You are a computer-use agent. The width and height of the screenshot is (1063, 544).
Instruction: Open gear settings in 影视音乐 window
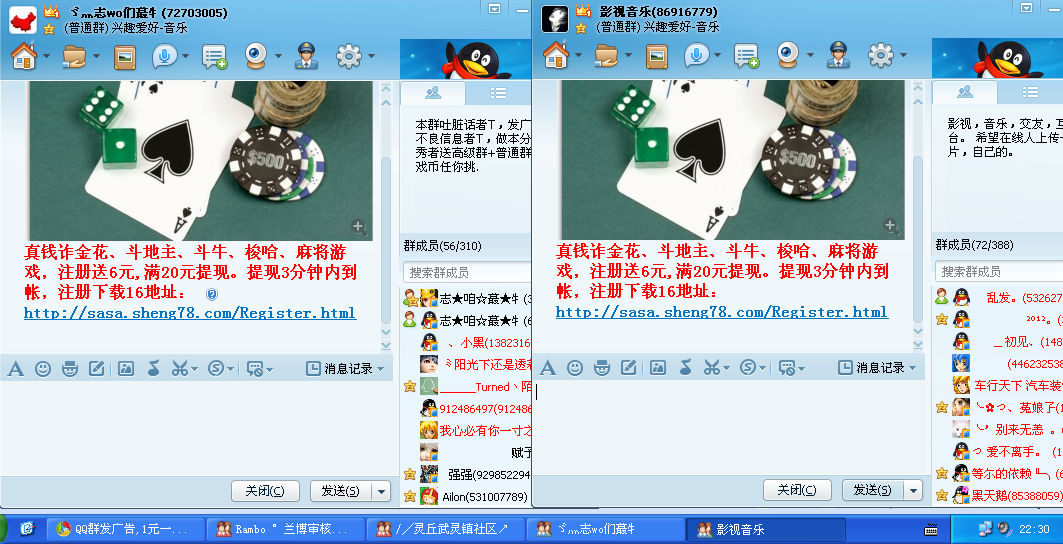point(881,56)
